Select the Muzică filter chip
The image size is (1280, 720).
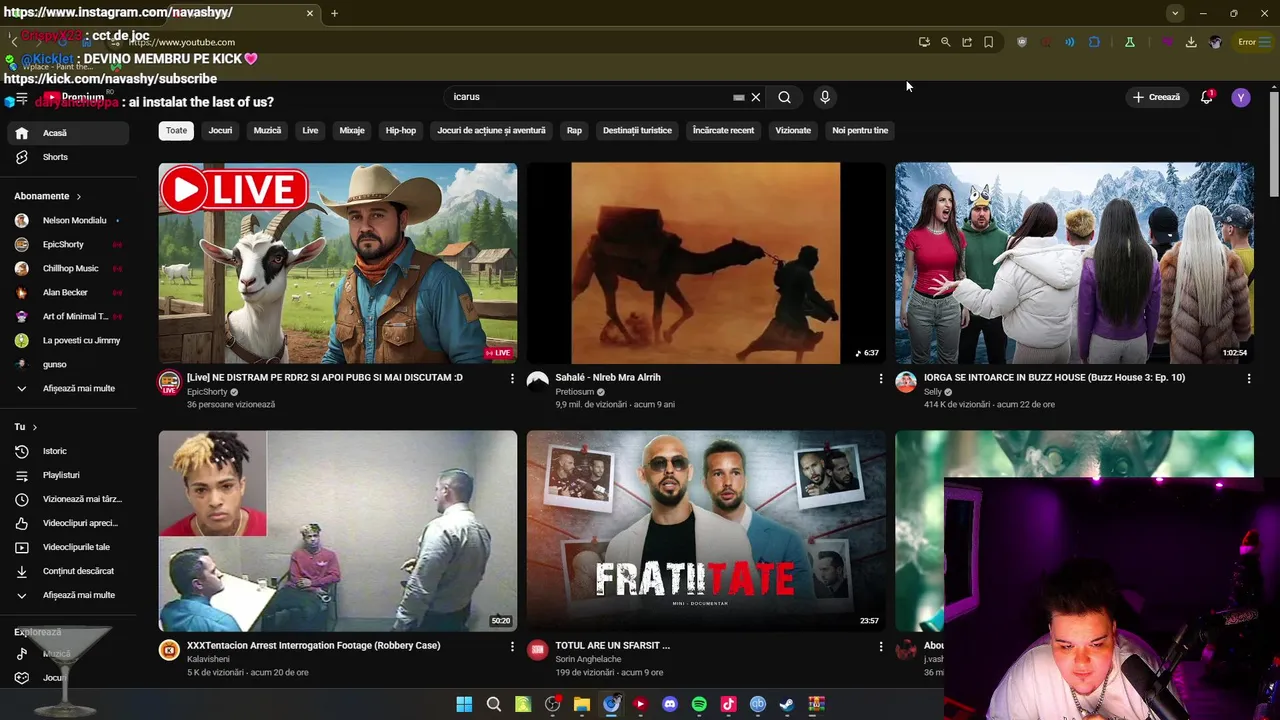(267, 130)
